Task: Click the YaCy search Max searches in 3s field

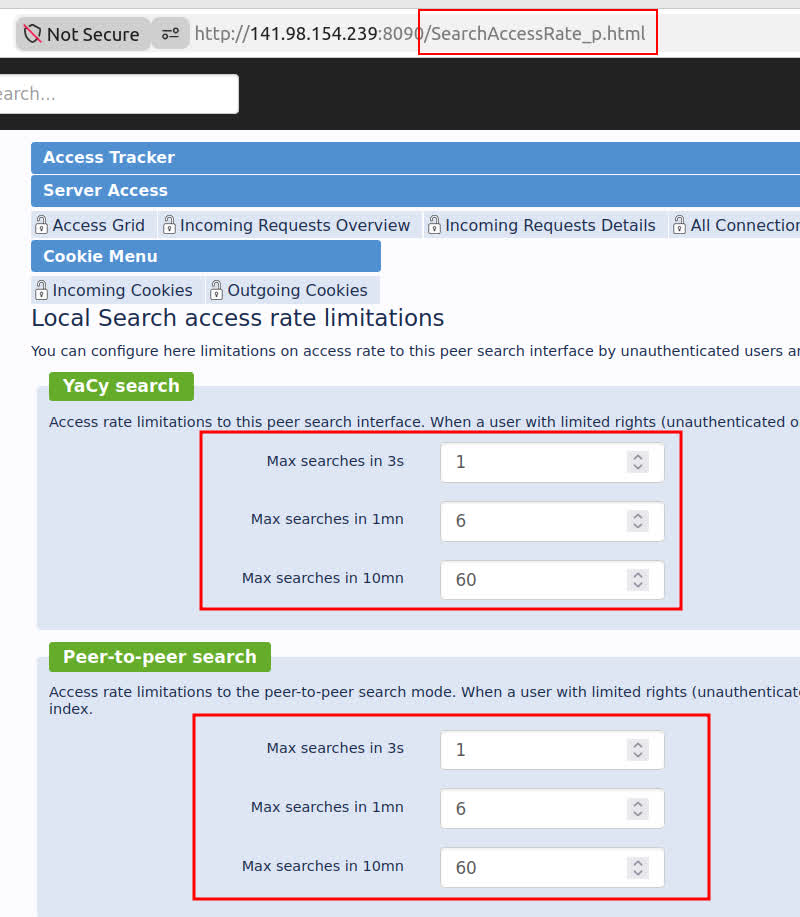Action: [552, 463]
